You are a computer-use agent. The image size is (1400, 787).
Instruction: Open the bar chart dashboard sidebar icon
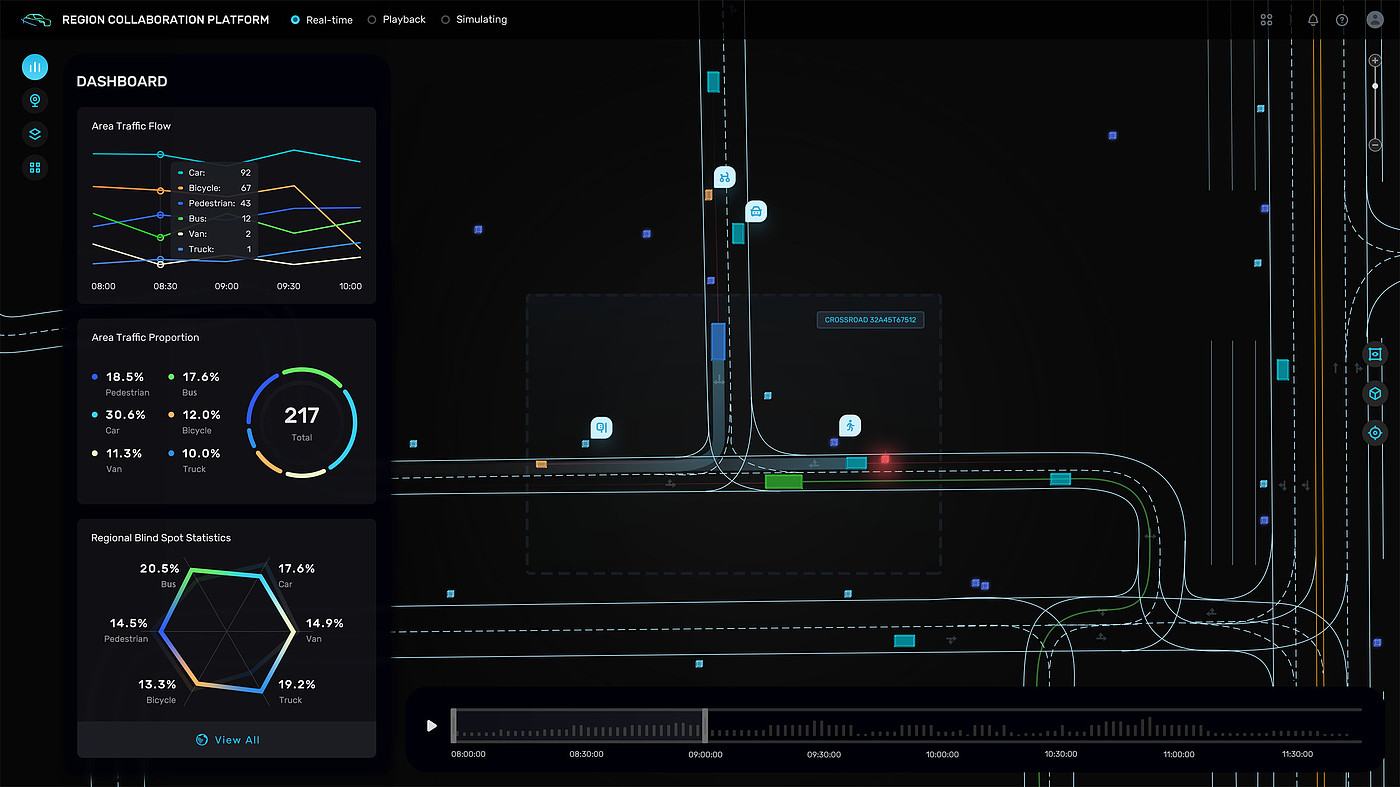click(36, 68)
